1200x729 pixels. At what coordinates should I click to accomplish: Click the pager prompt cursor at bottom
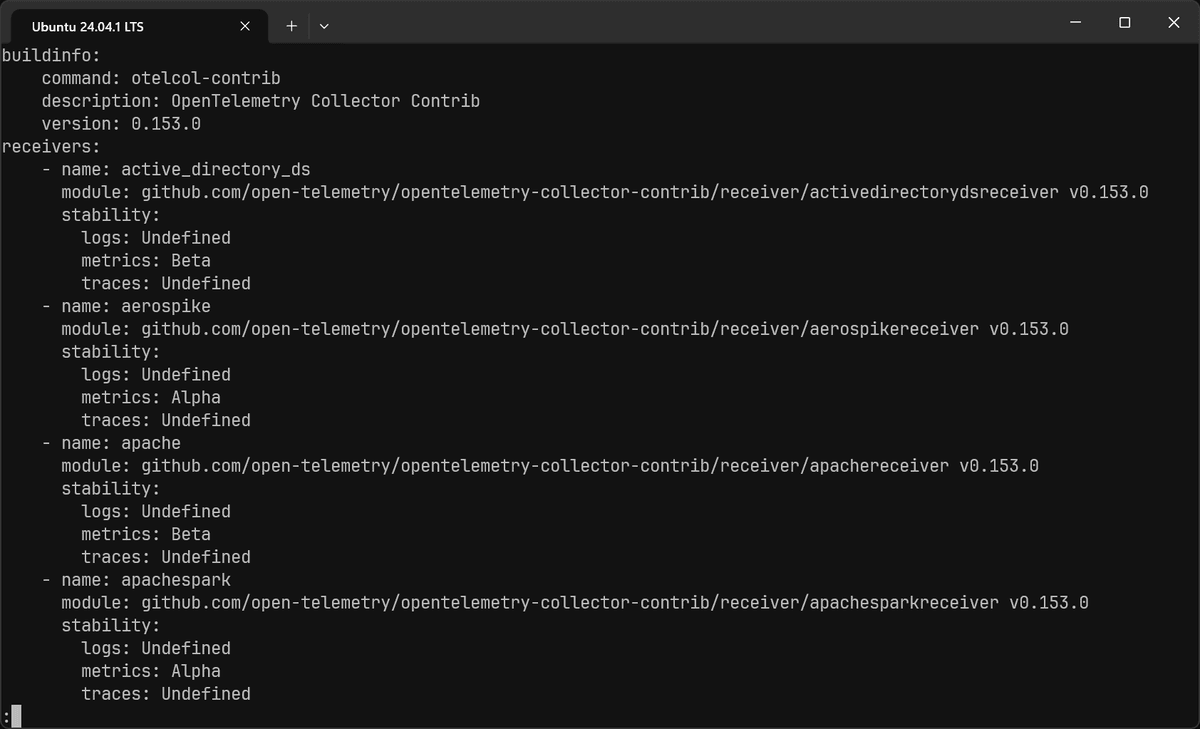pyautogui.click(x=16, y=716)
